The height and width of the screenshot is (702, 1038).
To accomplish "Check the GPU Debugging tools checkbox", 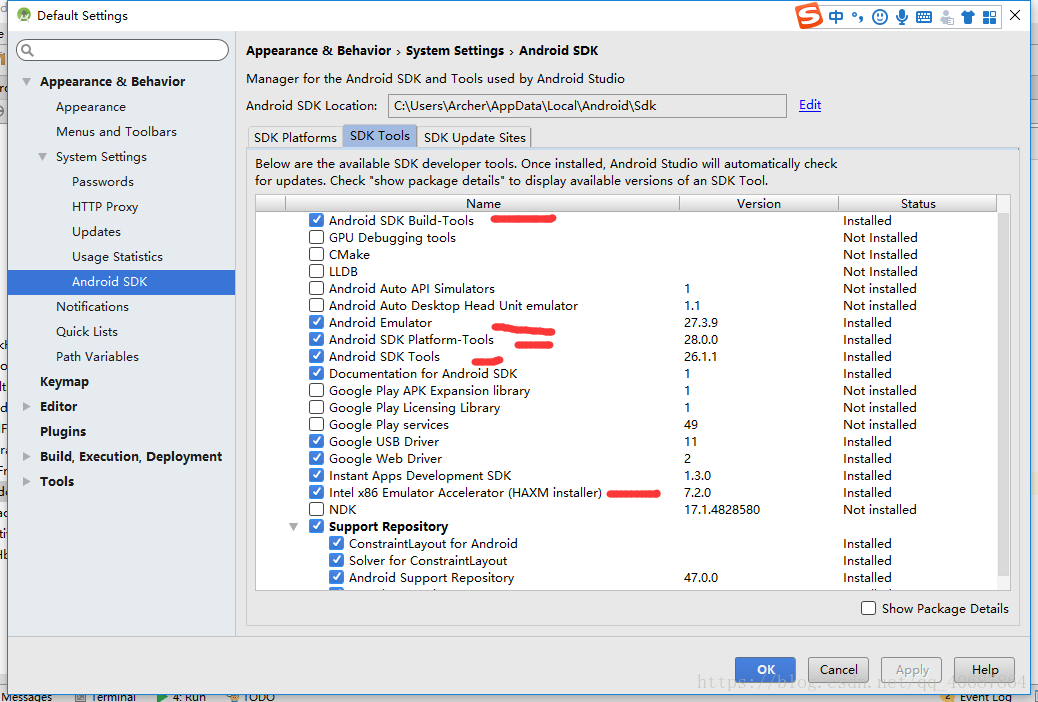I will click(316, 237).
